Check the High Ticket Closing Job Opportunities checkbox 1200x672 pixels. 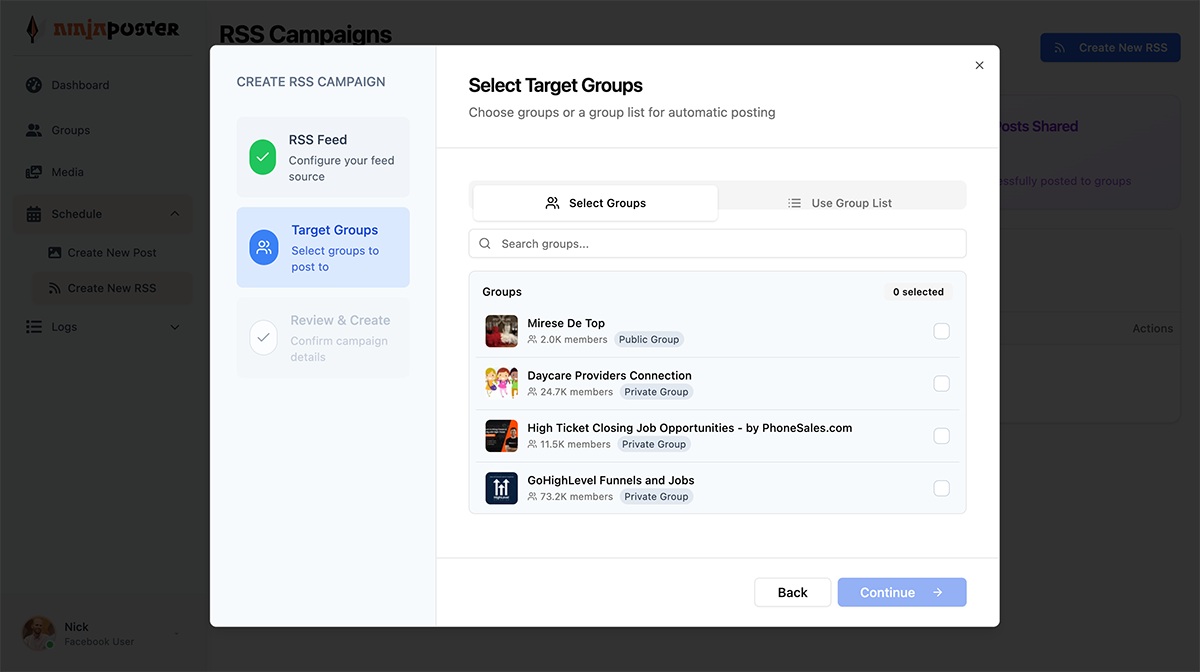(x=941, y=436)
